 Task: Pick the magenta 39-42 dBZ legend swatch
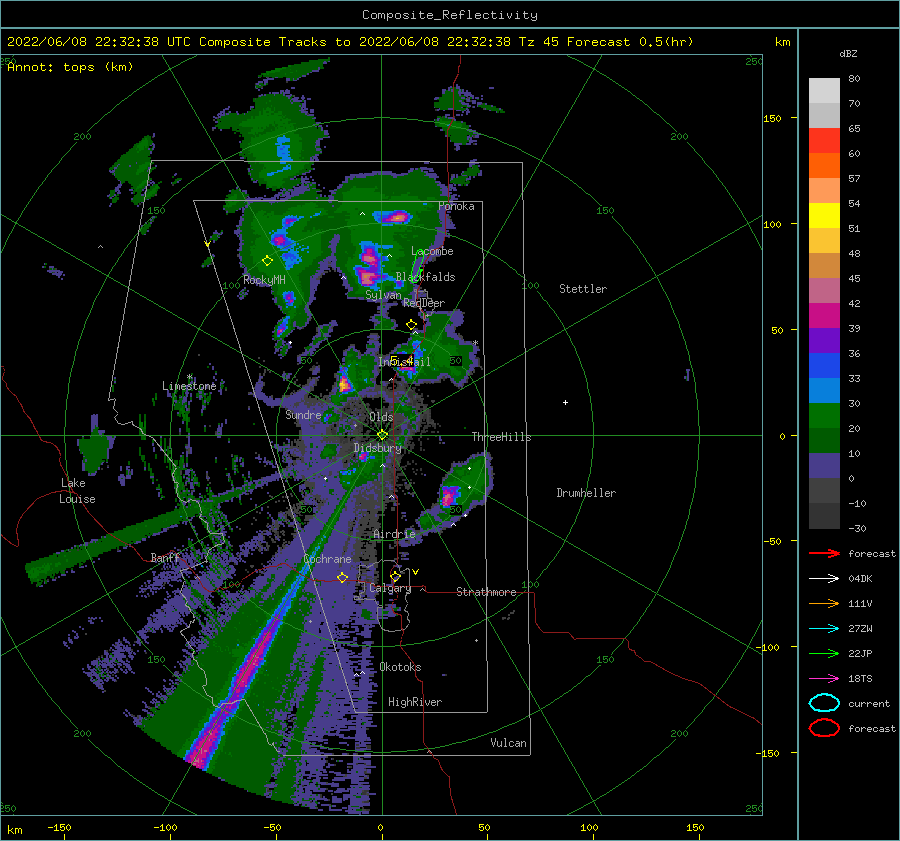(824, 316)
